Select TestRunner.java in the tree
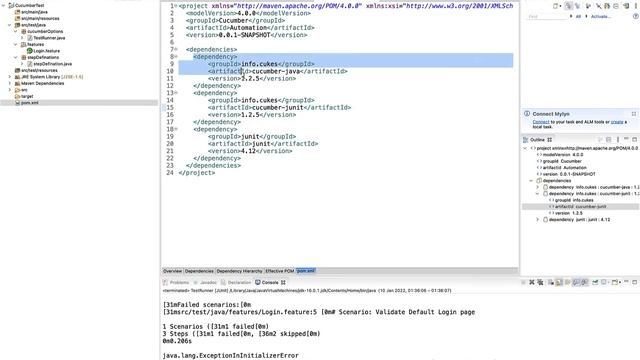Viewport: 640px width, 360px height. (49, 38)
